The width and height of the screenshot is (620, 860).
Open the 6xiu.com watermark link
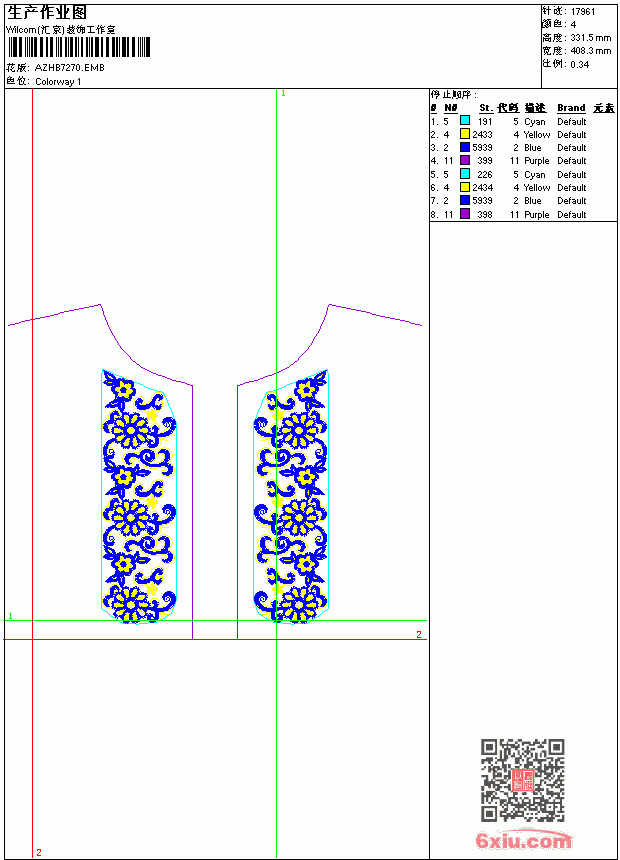click(x=523, y=839)
